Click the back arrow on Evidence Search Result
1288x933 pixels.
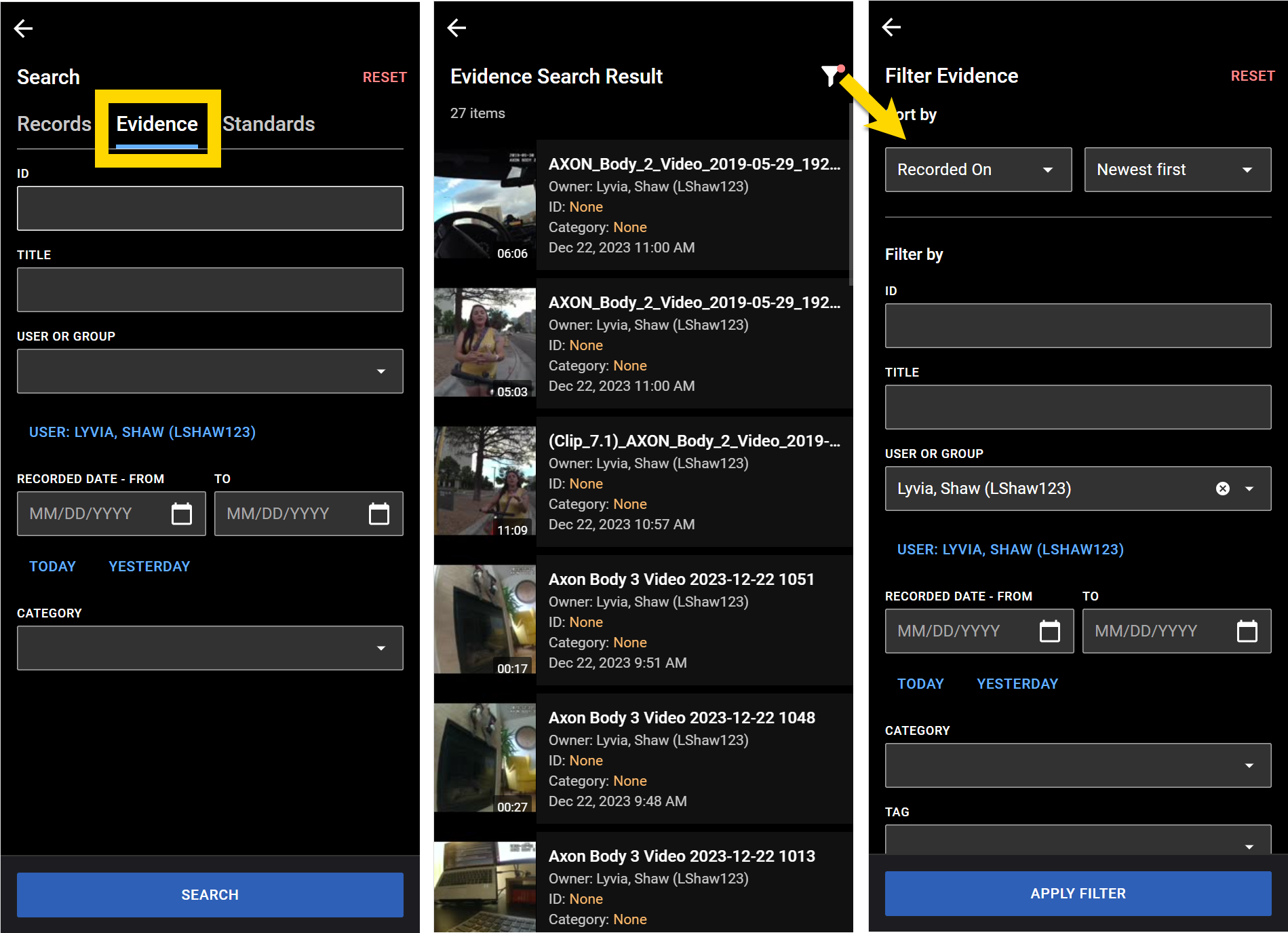click(x=457, y=28)
